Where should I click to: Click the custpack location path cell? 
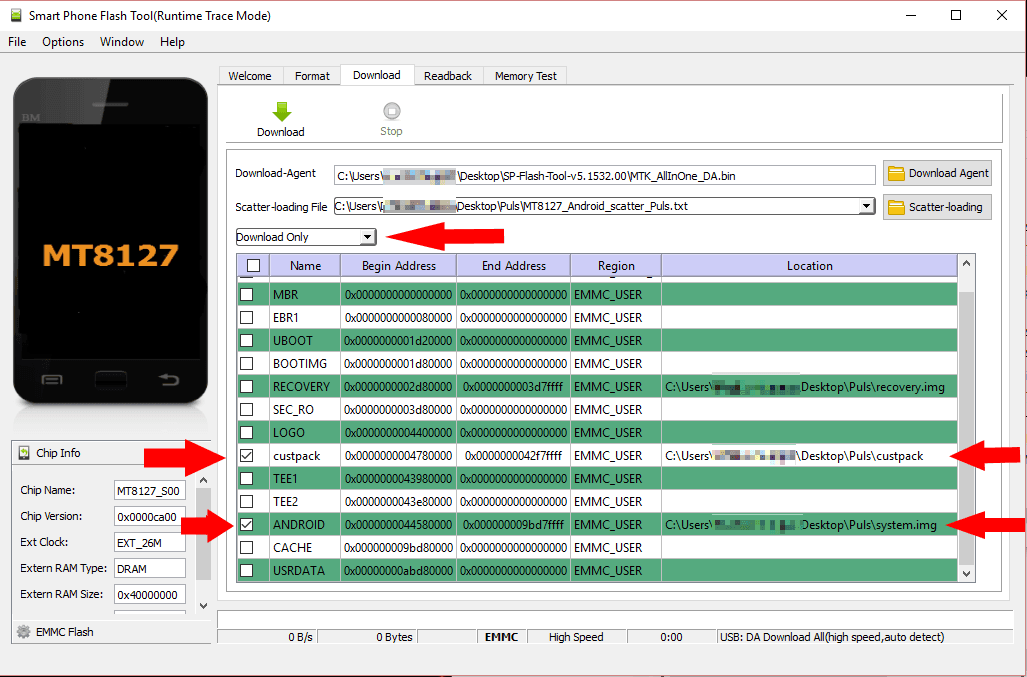(810, 455)
